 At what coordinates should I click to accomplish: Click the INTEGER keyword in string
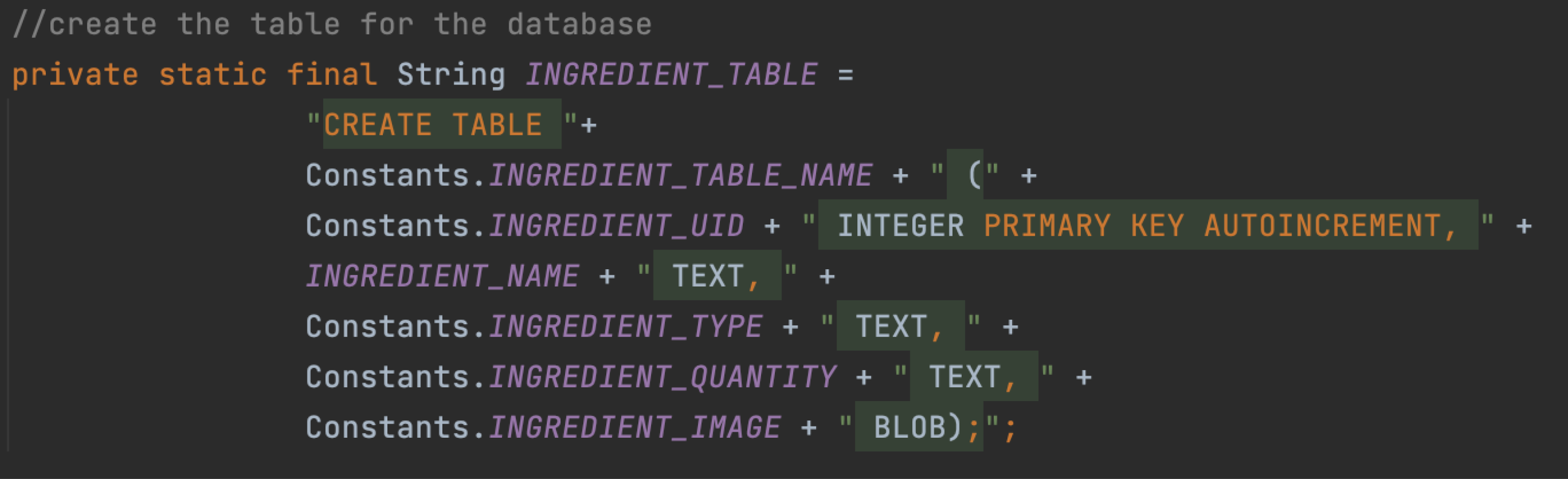pos(900,226)
